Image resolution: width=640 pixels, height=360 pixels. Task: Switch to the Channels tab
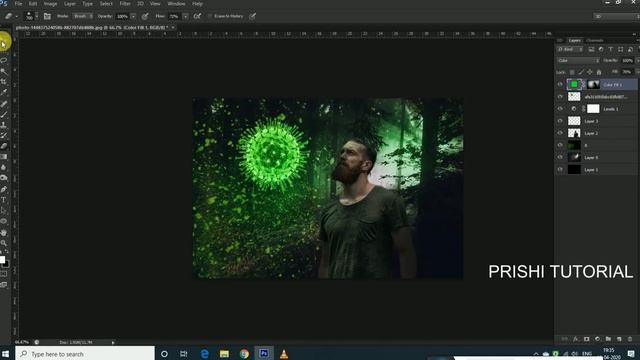595,40
